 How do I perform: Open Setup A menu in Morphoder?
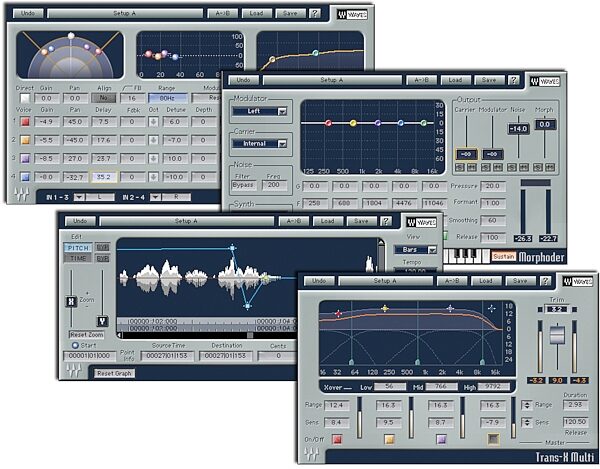click(x=332, y=80)
